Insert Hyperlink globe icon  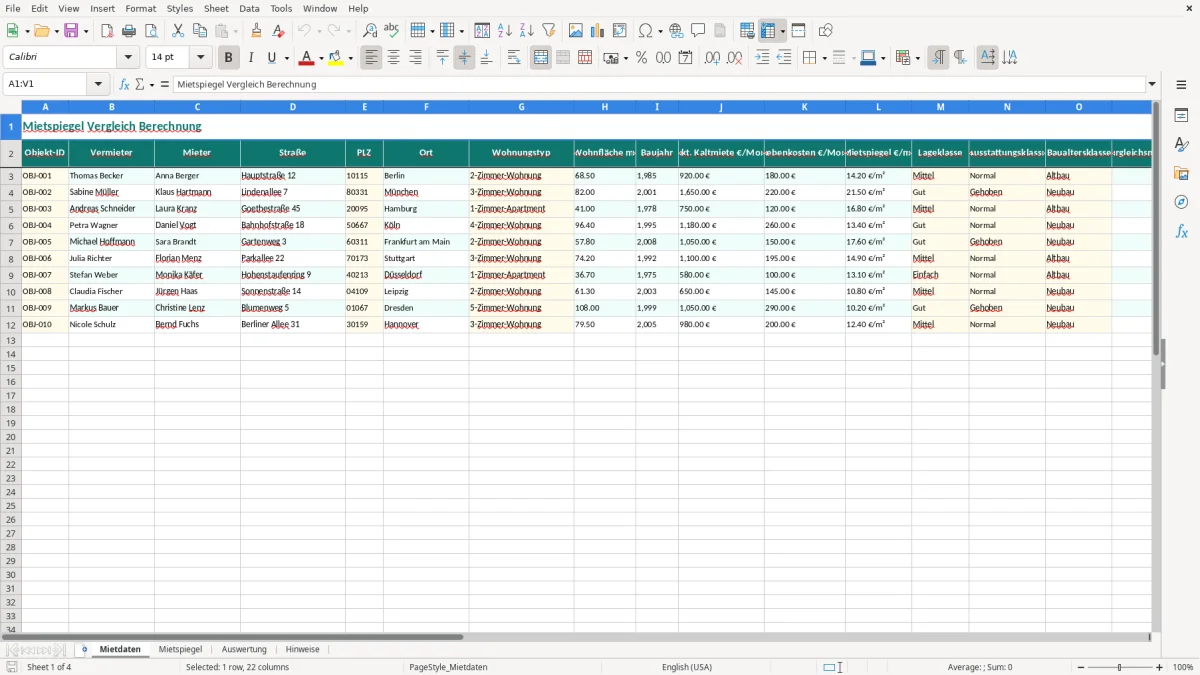click(x=676, y=31)
